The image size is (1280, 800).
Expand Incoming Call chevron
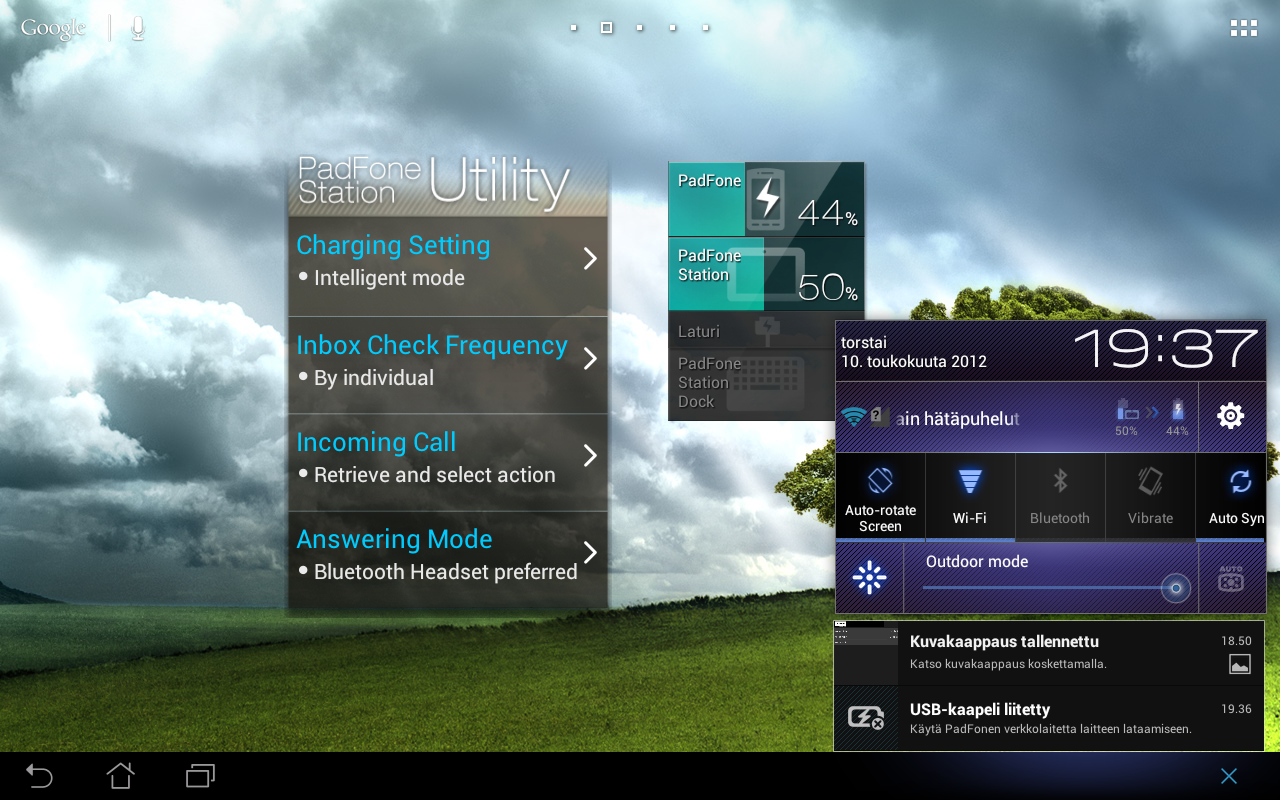point(590,455)
